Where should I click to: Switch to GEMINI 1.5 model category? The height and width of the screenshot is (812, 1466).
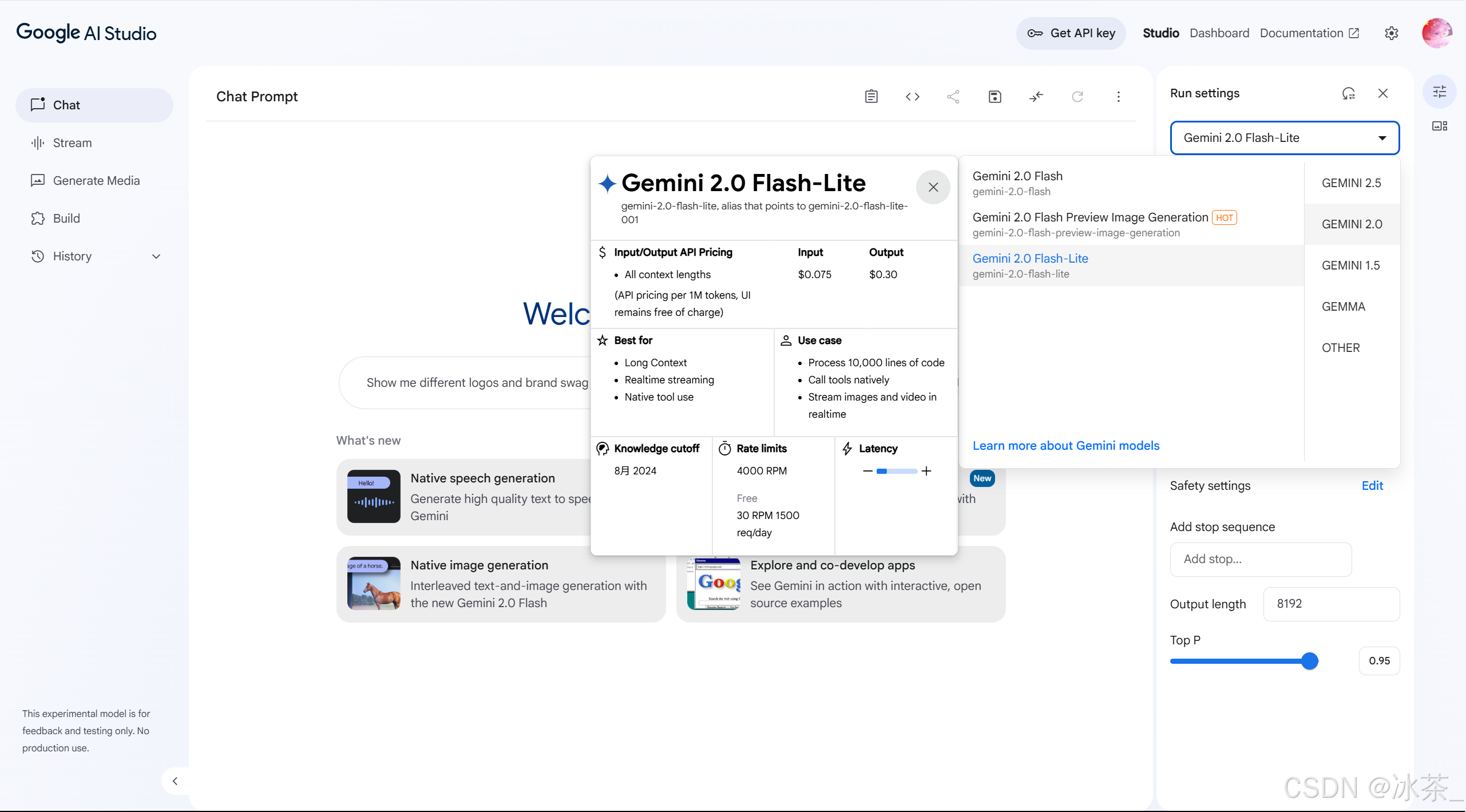pyautogui.click(x=1352, y=266)
